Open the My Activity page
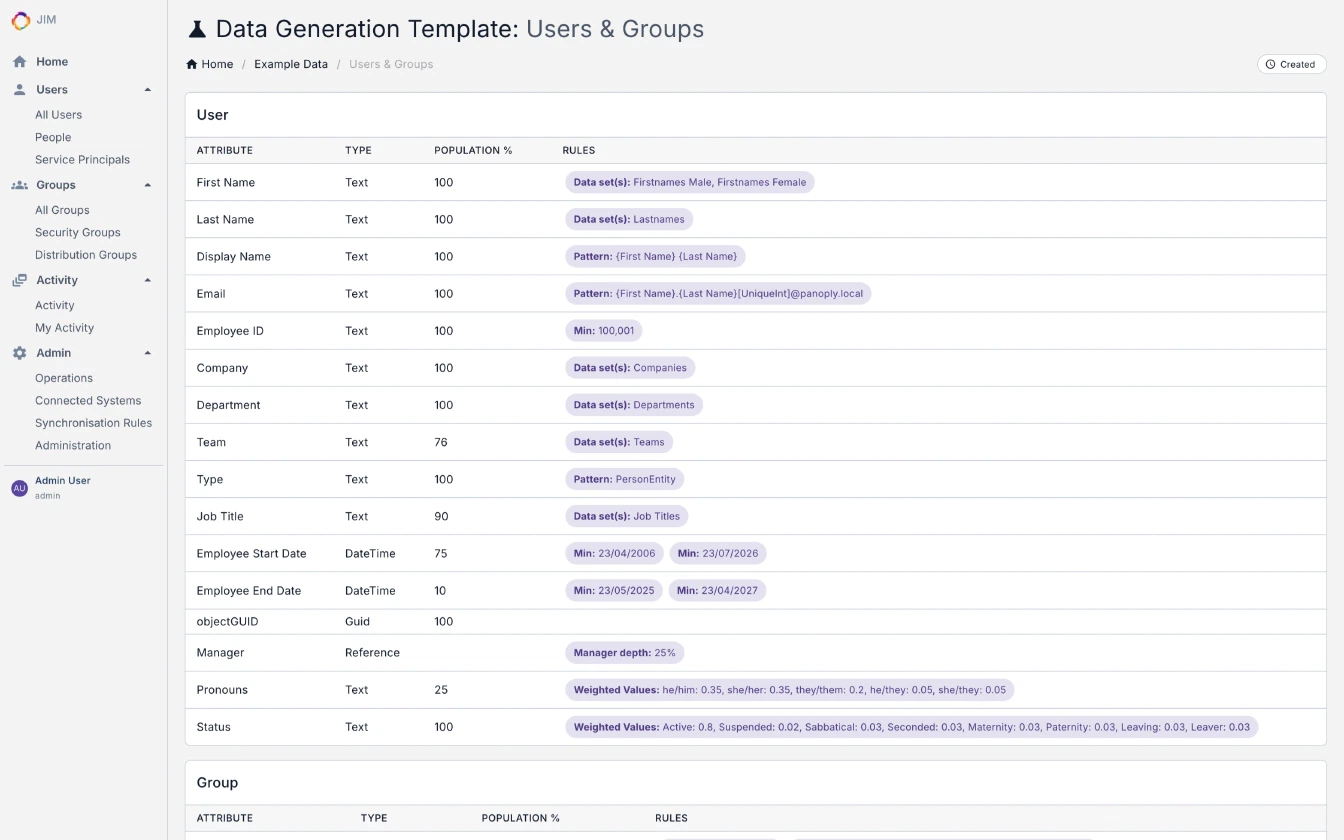The width and height of the screenshot is (1344, 840). coord(64,327)
